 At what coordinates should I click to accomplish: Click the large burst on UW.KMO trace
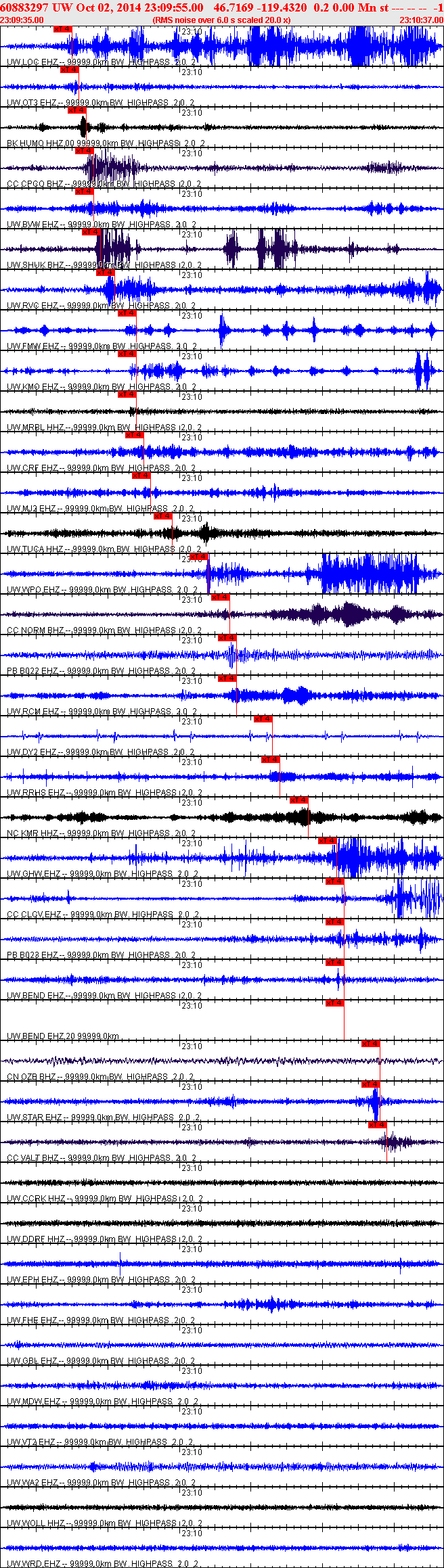pyautogui.click(x=426, y=371)
